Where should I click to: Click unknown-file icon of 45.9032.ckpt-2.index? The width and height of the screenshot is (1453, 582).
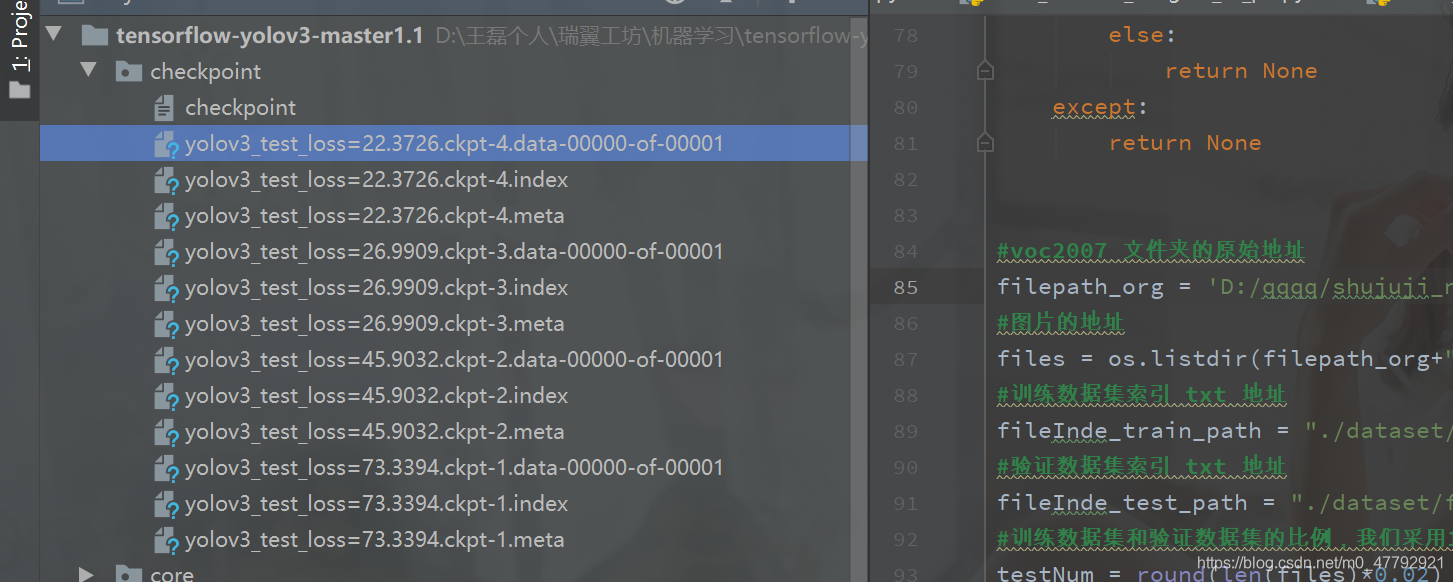point(166,397)
